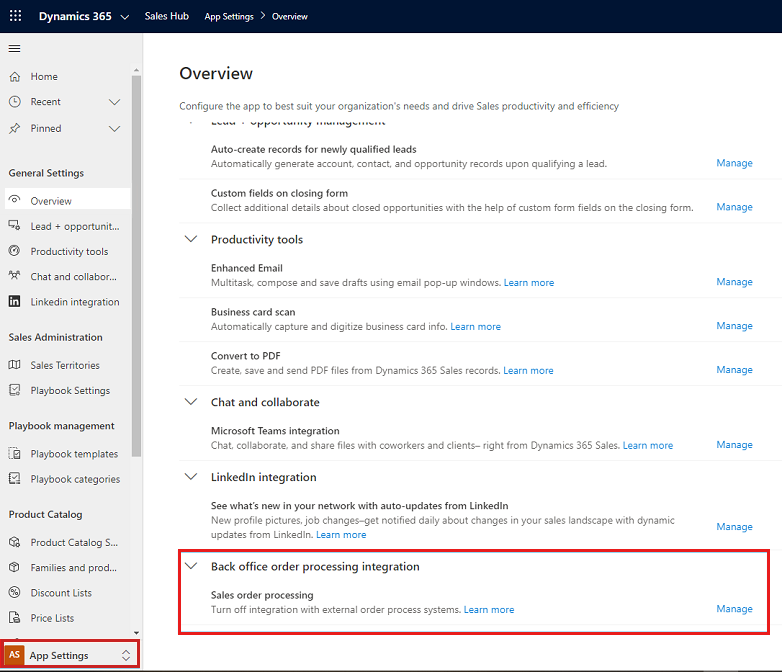Click the Overview breadcrumb in header
The image size is (782, 672).
tap(290, 16)
